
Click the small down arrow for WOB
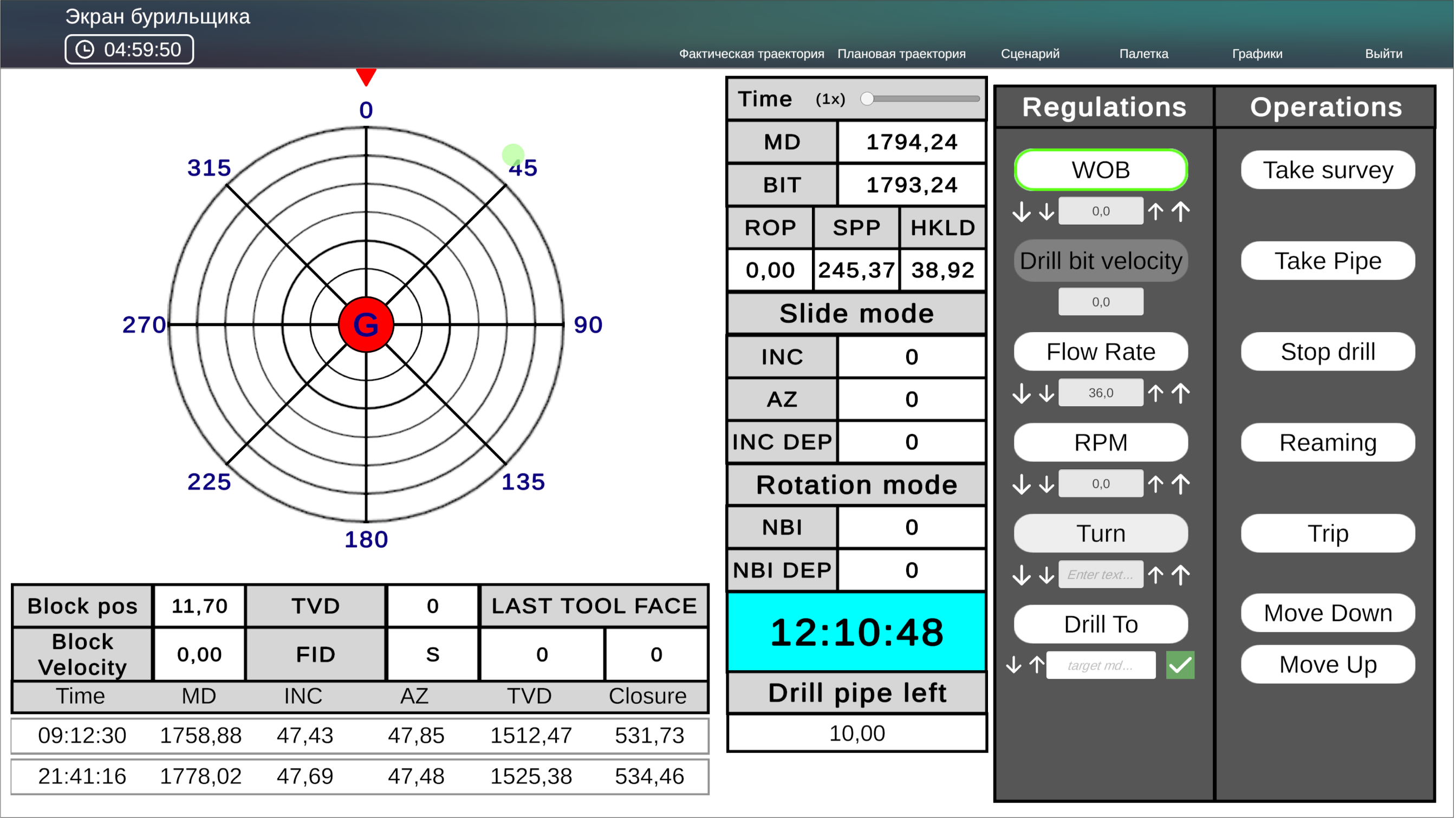(1047, 211)
